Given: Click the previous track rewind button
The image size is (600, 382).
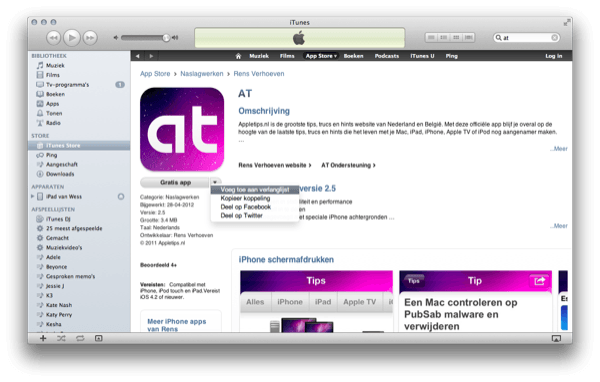Looking at the screenshot, I should (x=53, y=38).
